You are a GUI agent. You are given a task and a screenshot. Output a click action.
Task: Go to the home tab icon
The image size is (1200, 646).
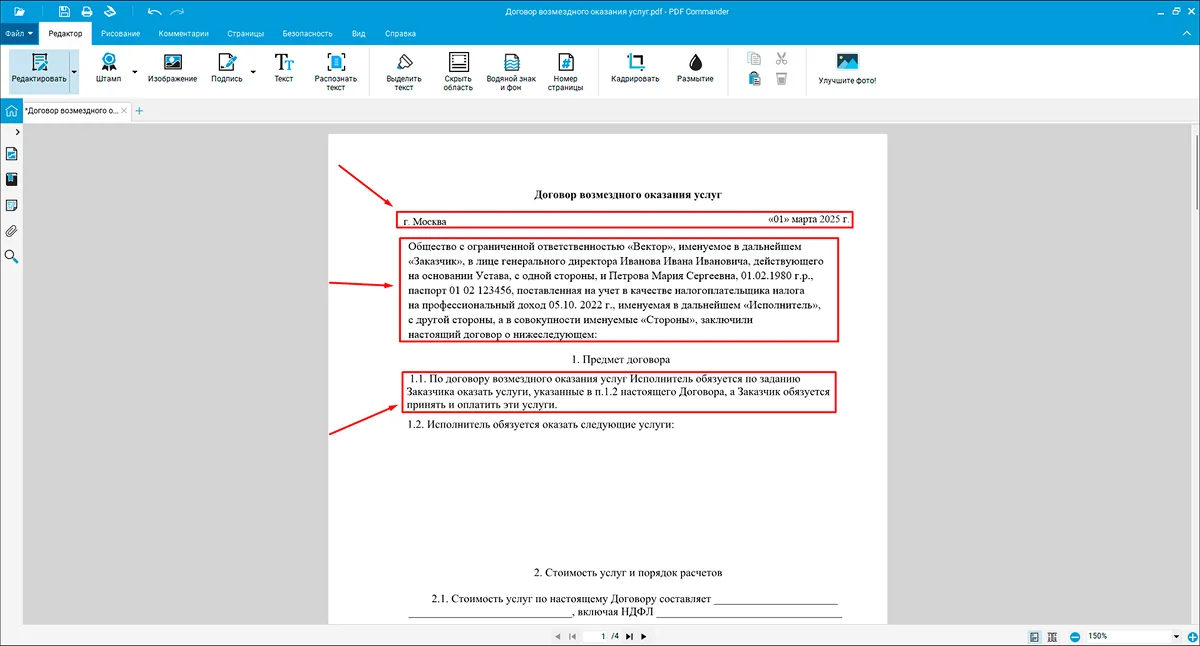[x=11, y=111]
